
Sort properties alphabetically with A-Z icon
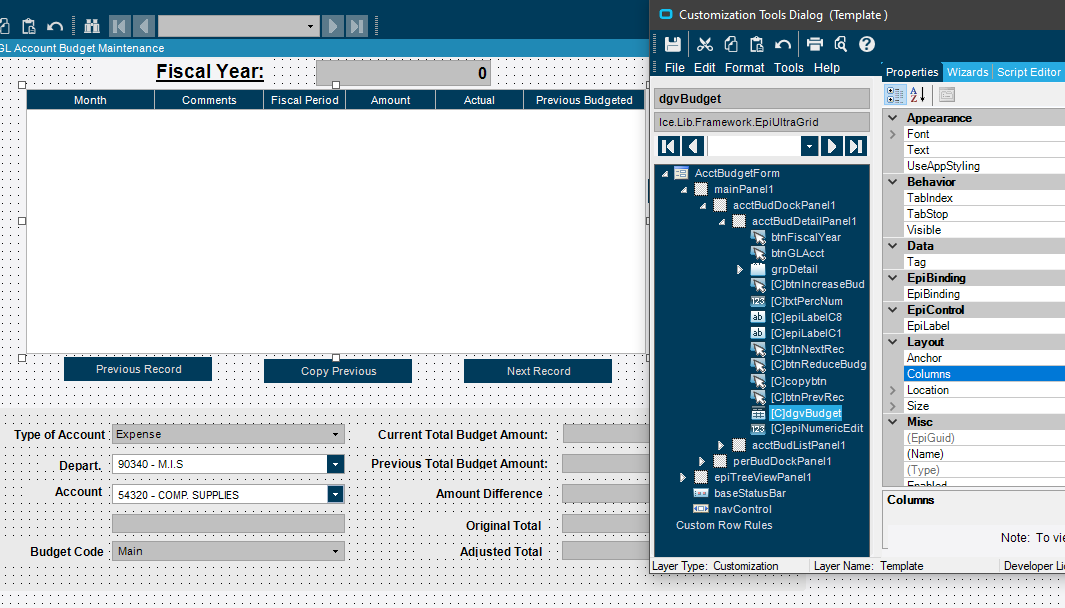[918, 94]
